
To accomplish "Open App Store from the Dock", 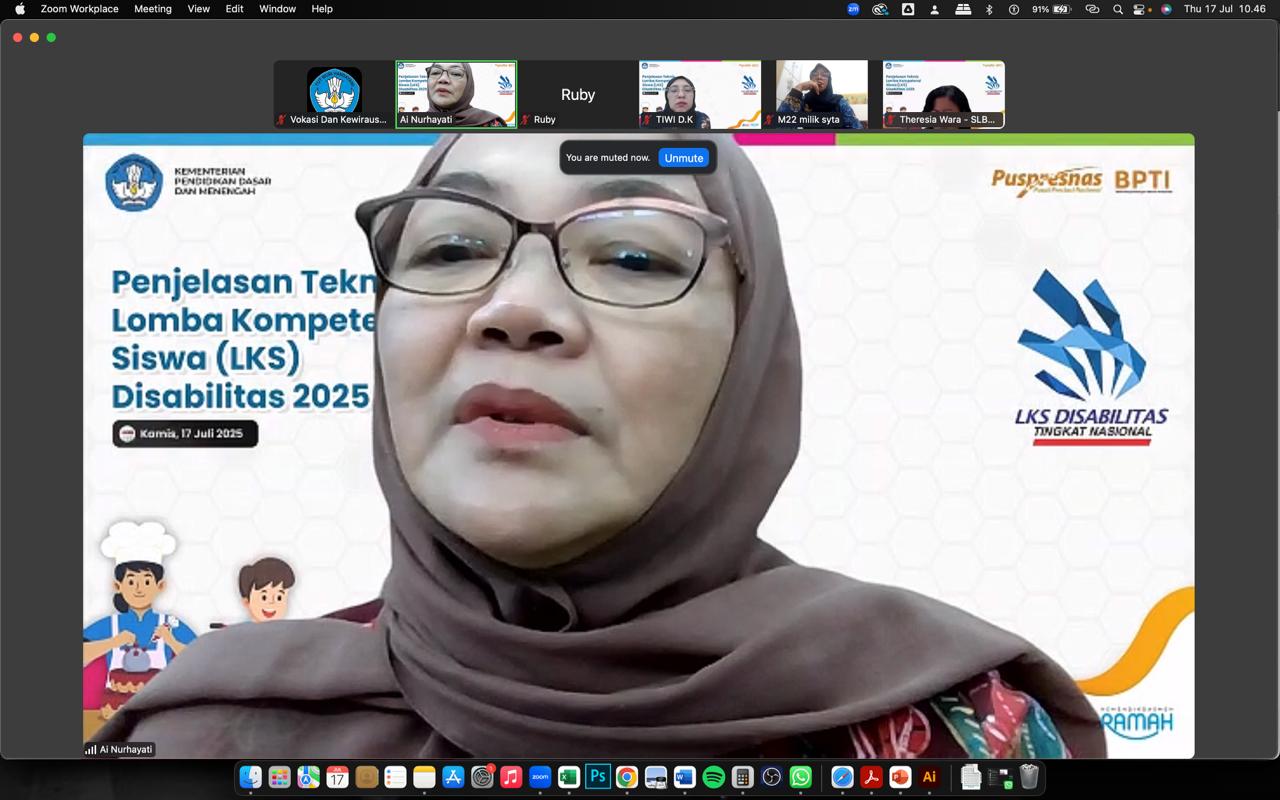I will coord(453,777).
